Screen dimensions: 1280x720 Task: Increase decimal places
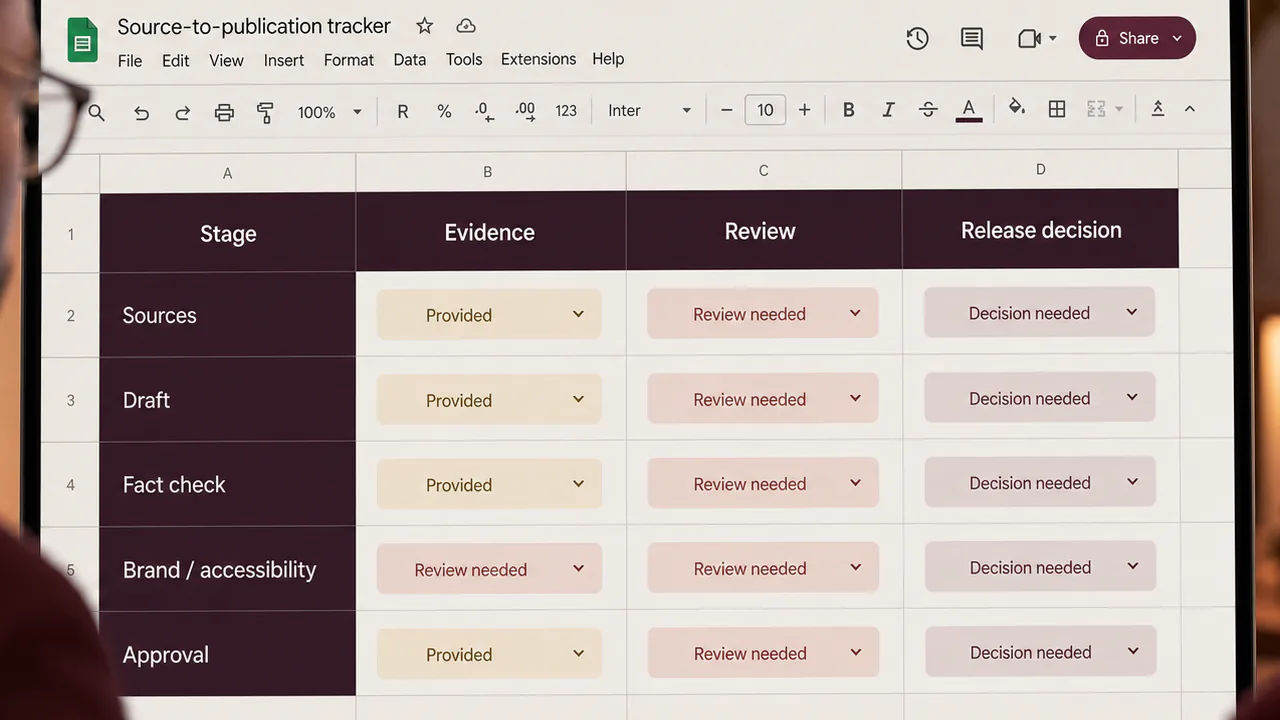(x=524, y=111)
